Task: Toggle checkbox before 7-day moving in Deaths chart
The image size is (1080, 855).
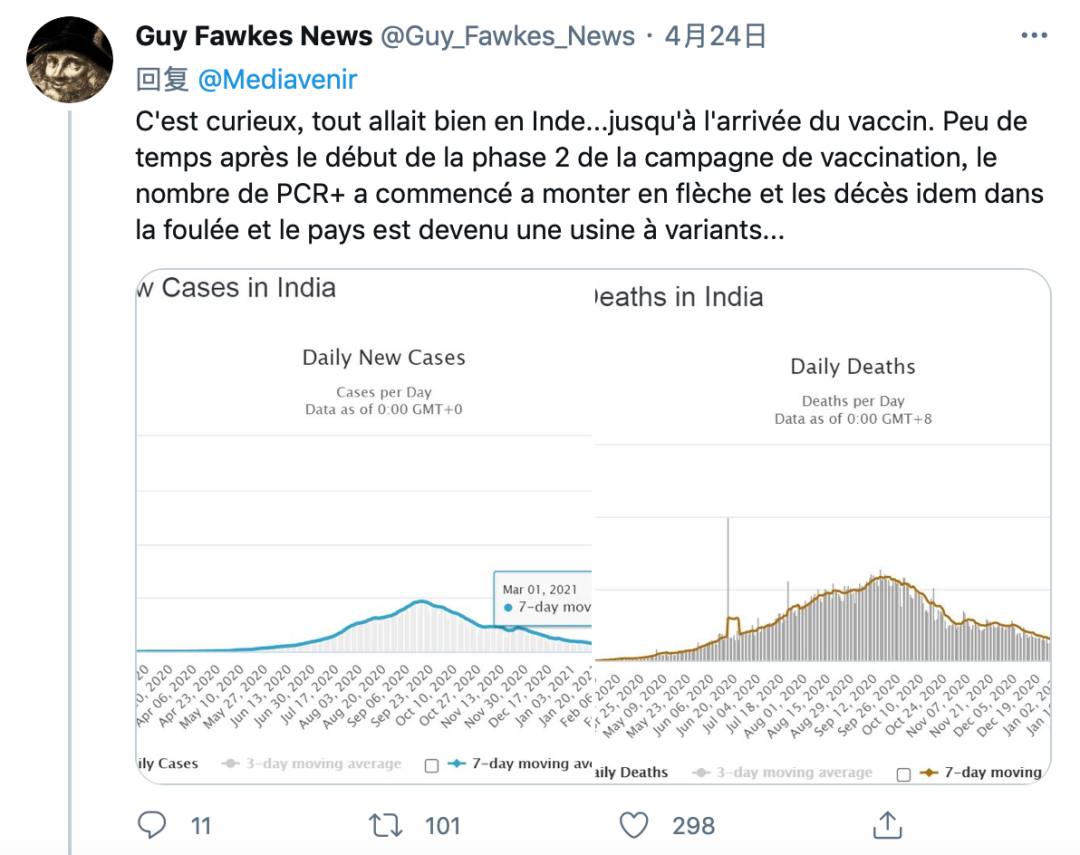Action: [905, 774]
